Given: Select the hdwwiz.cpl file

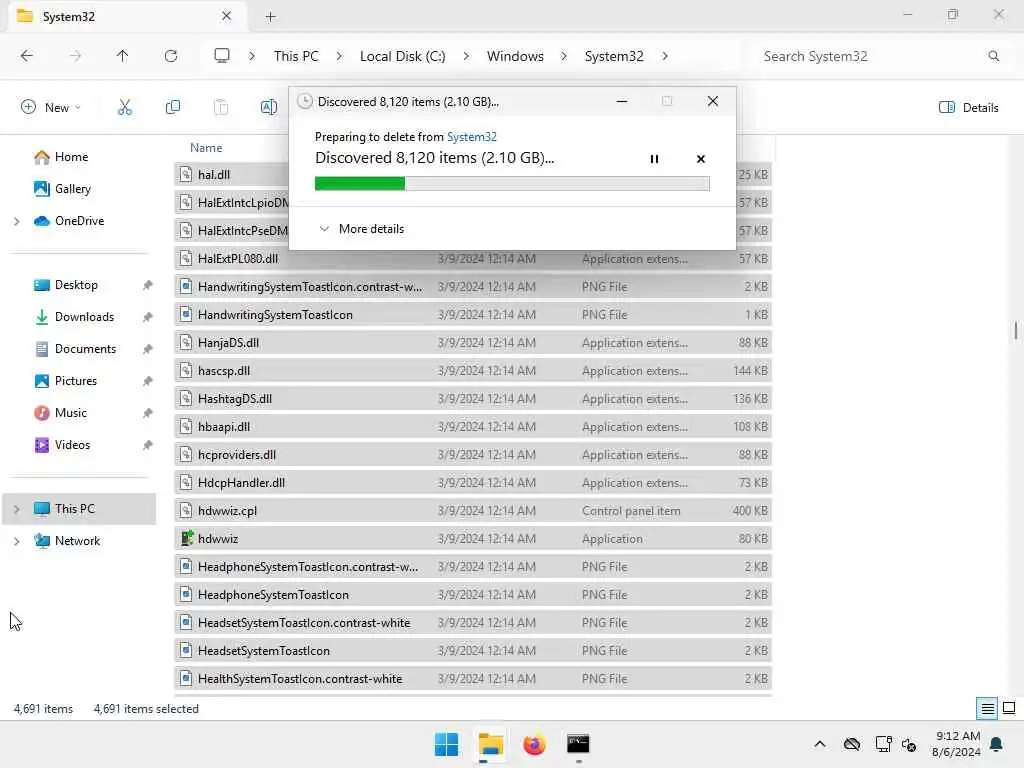Looking at the screenshot, I should 473,511.
